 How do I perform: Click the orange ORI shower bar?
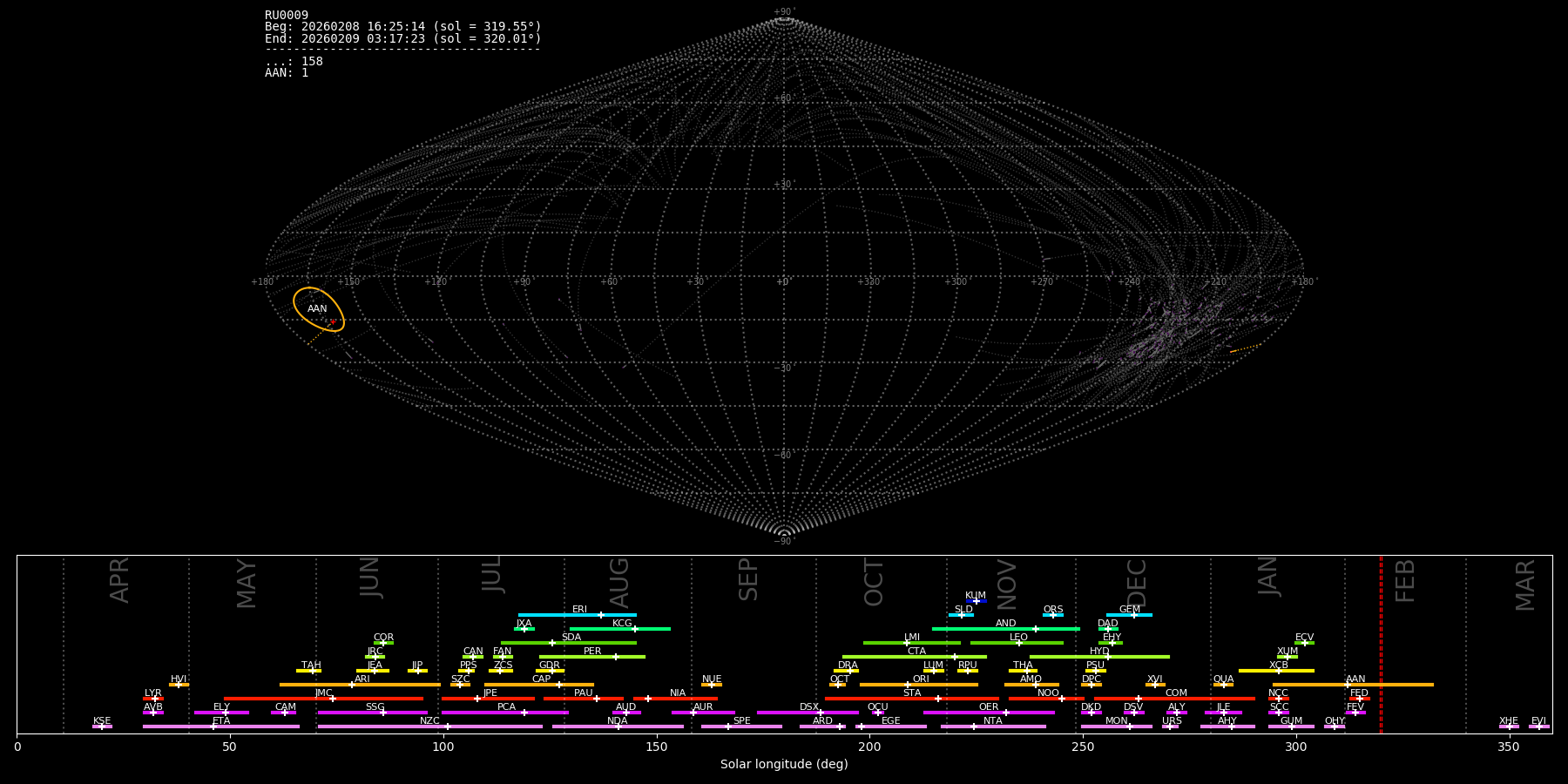click(919, 685)
